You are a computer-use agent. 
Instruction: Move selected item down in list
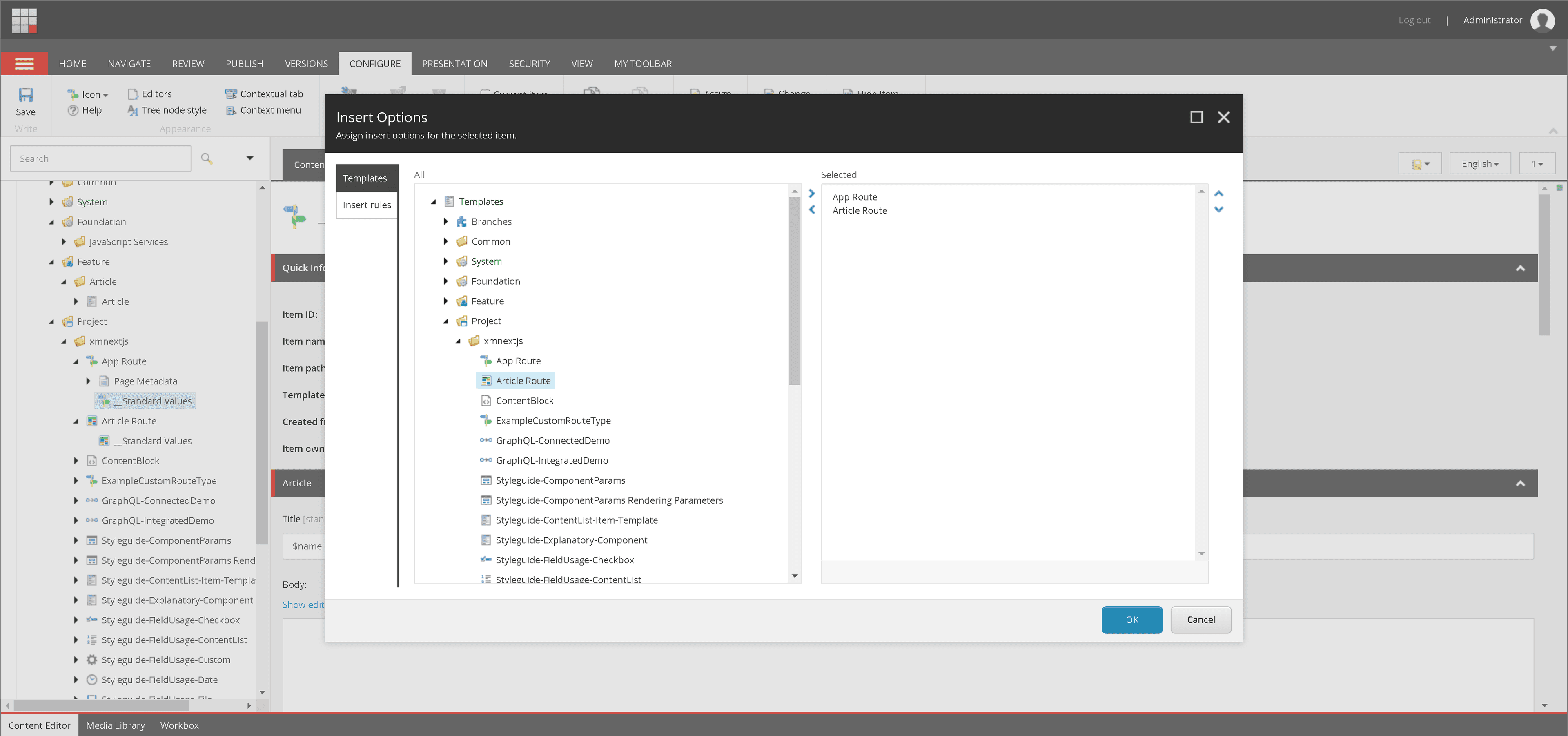coord(1218,210)
